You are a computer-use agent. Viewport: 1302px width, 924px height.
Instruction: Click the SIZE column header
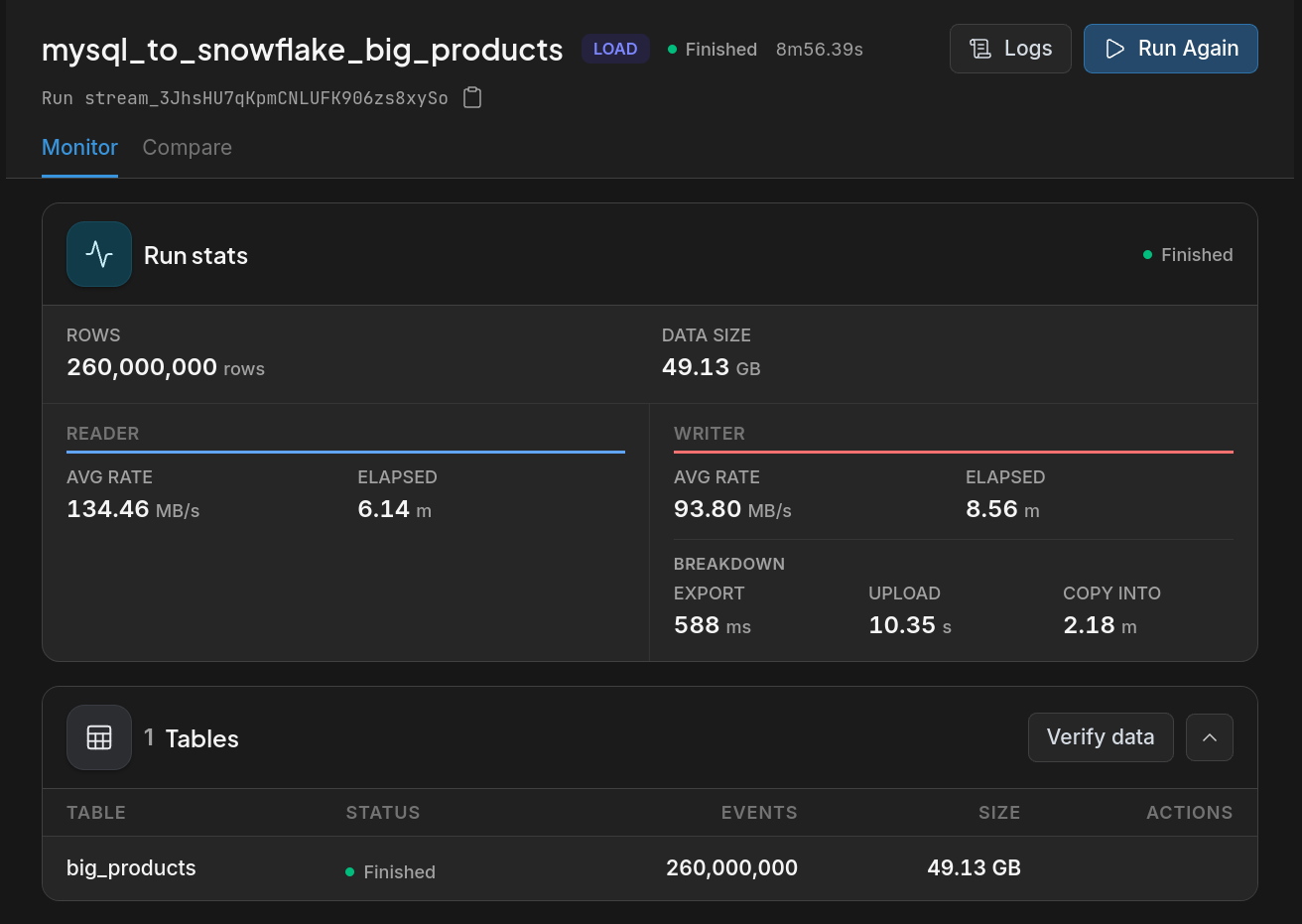click(999, 813)
